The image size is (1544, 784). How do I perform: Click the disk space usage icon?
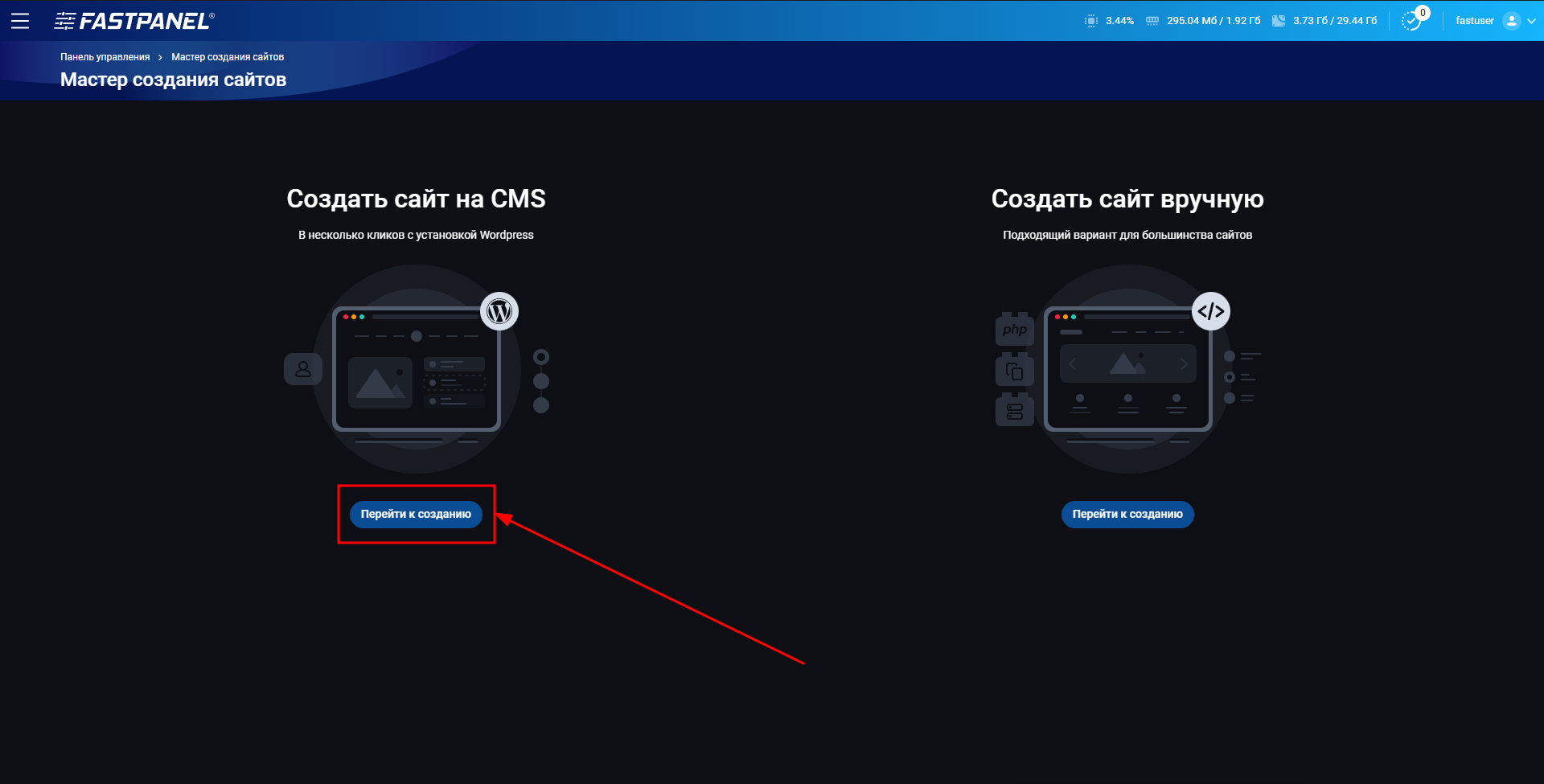[1279, 20]
